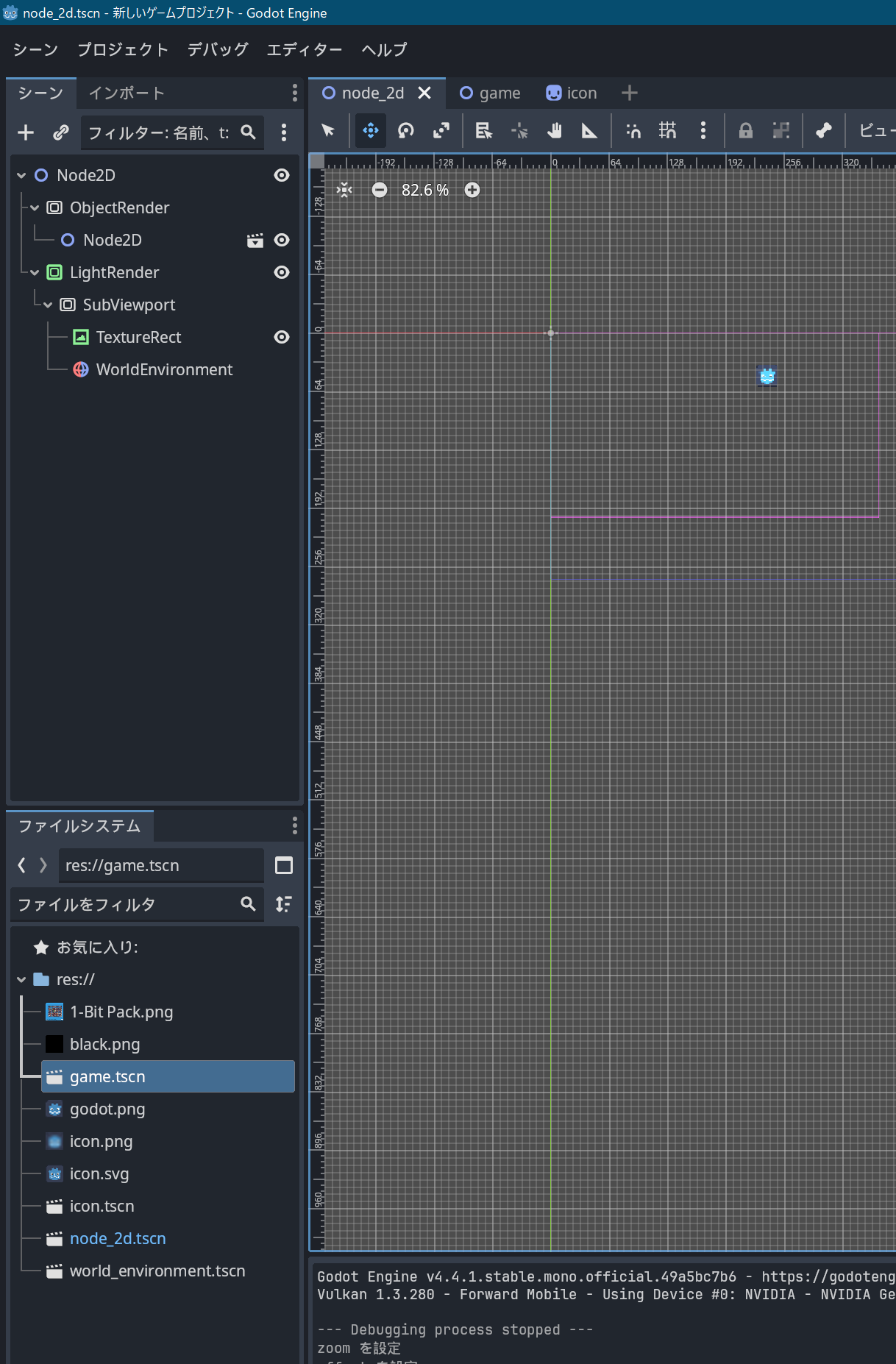Image resolution: width=896 pixels, height=1364 pixels.
Task: Toggle grid snap in the toolbar
Action: (x=667, y=131)
